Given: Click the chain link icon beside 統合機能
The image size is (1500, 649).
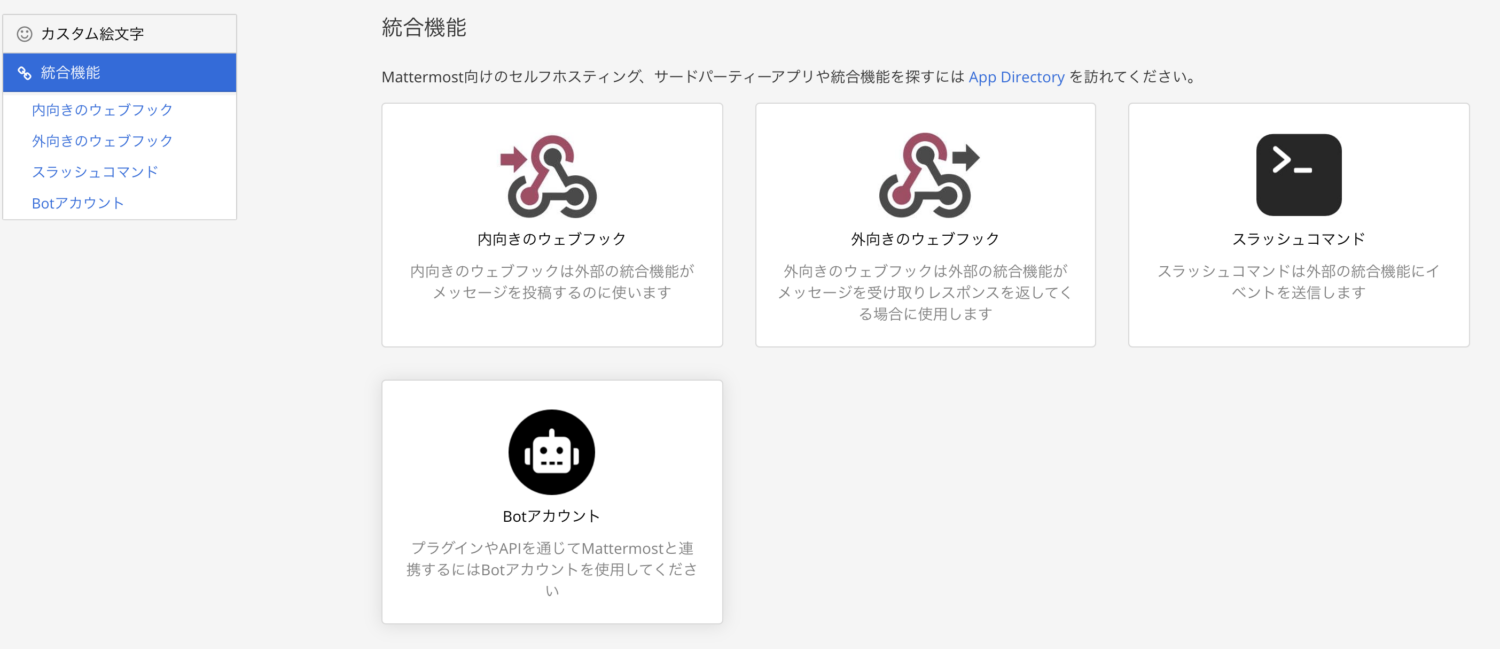Looking at the screenshot, I should (25, 73).
